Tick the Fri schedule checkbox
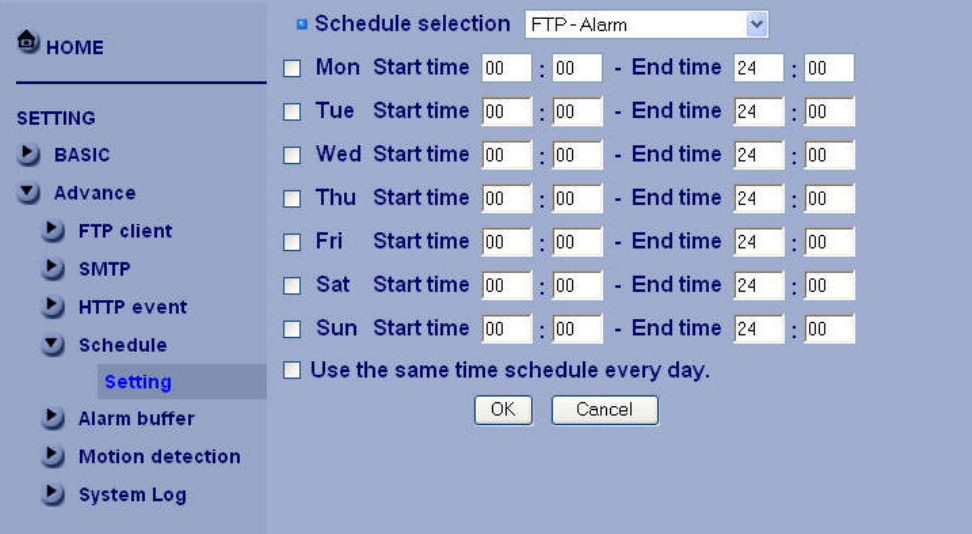Viewport: 972px width, 534px height. (292, 243)
